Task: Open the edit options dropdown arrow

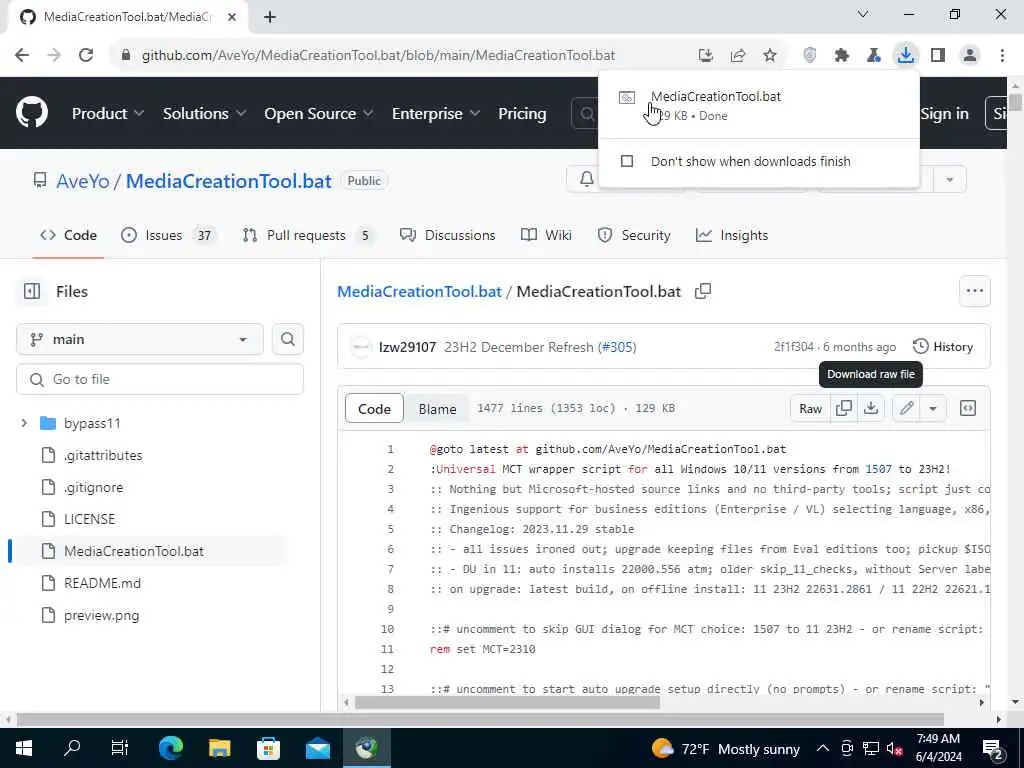Action: coord(933,408)
